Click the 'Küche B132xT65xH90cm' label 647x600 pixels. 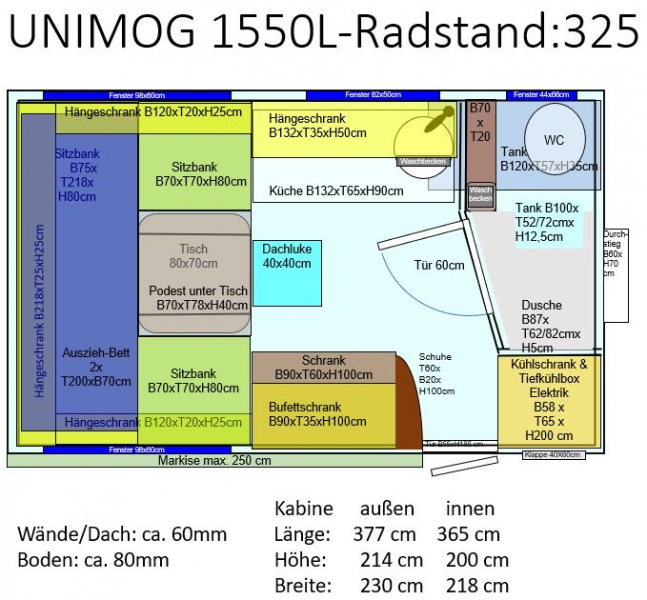pos(336,191)
